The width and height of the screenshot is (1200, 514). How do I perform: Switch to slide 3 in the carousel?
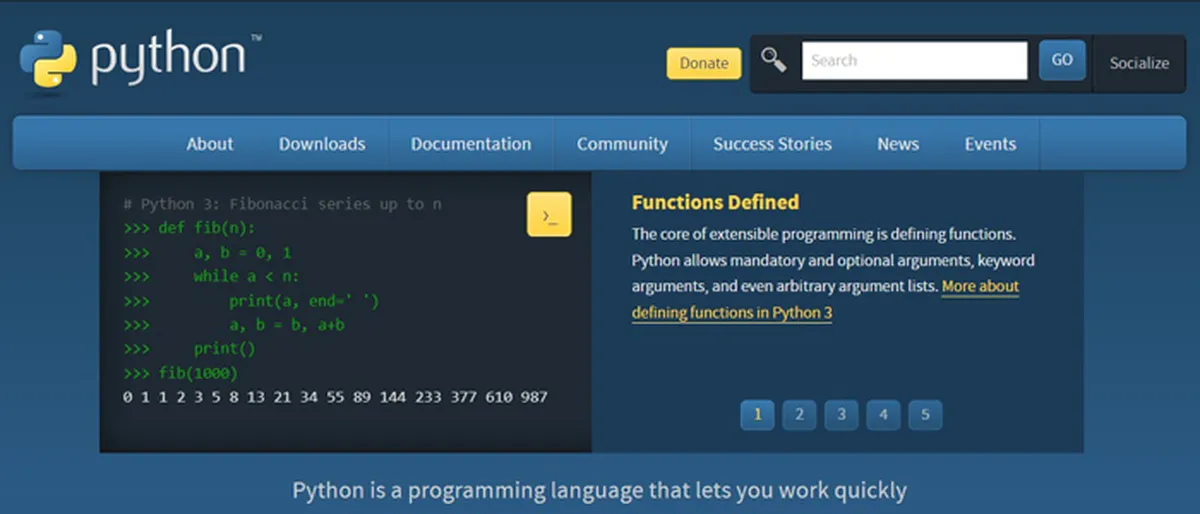click(841, 414)
